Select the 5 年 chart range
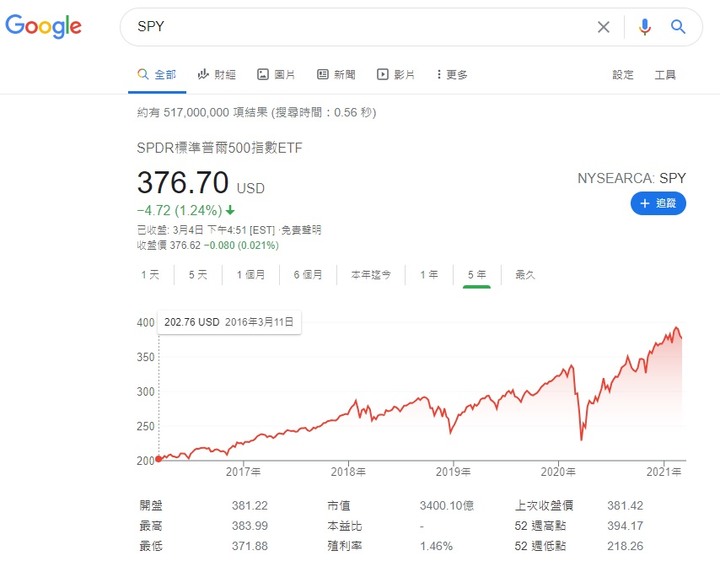 477,275
